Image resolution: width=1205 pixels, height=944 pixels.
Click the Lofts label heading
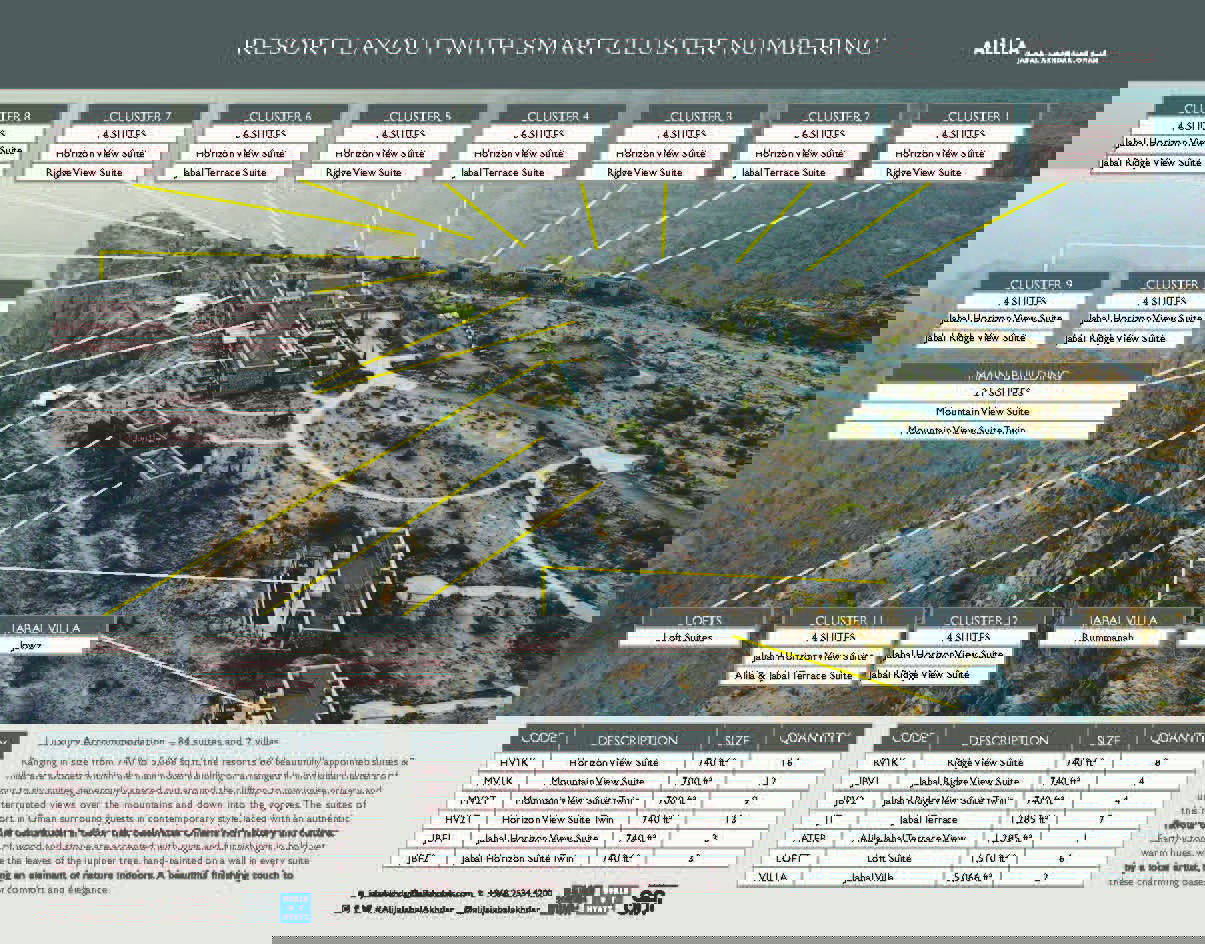[704, 620]
